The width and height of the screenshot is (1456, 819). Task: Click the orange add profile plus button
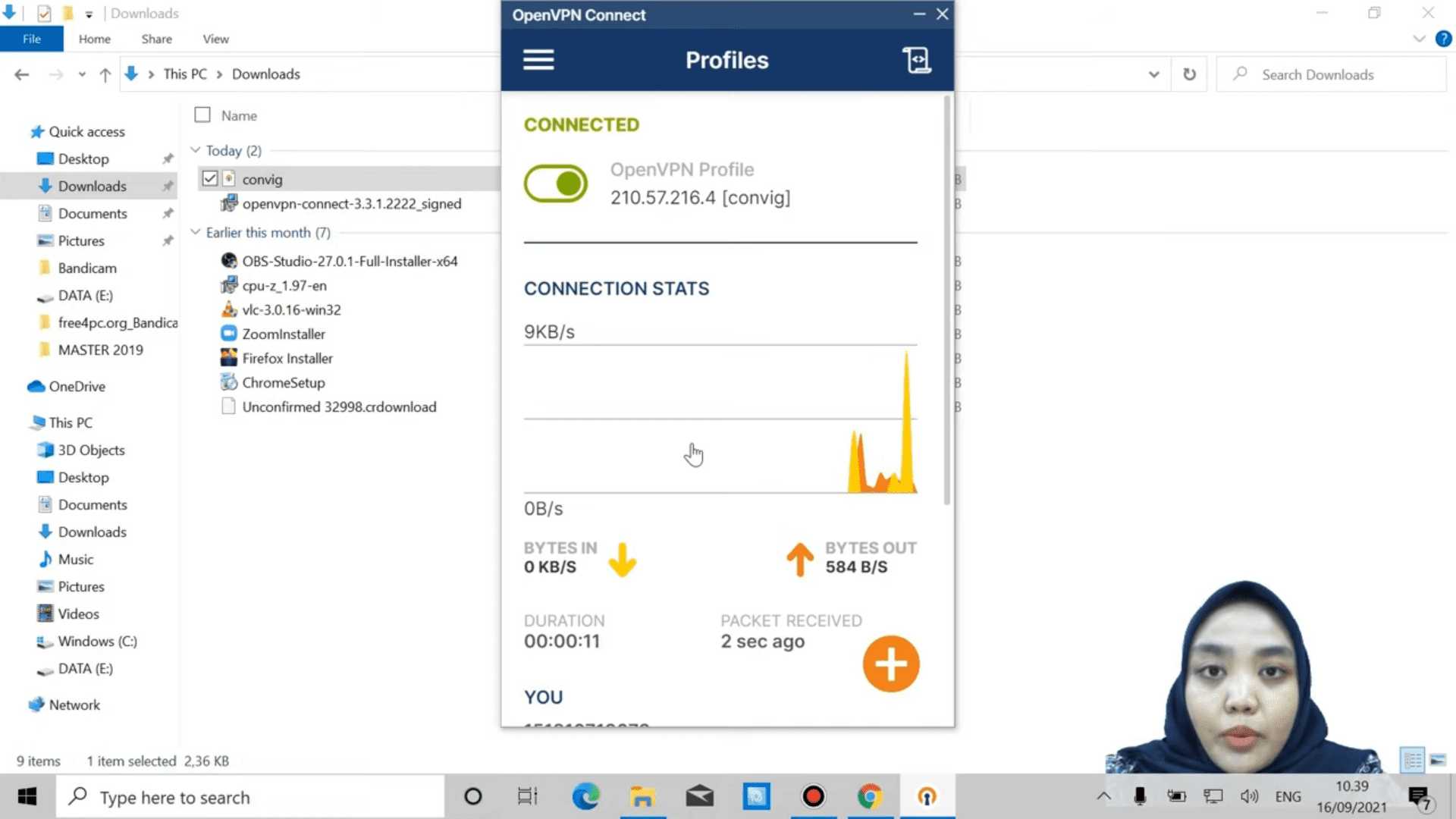(891, 664)
